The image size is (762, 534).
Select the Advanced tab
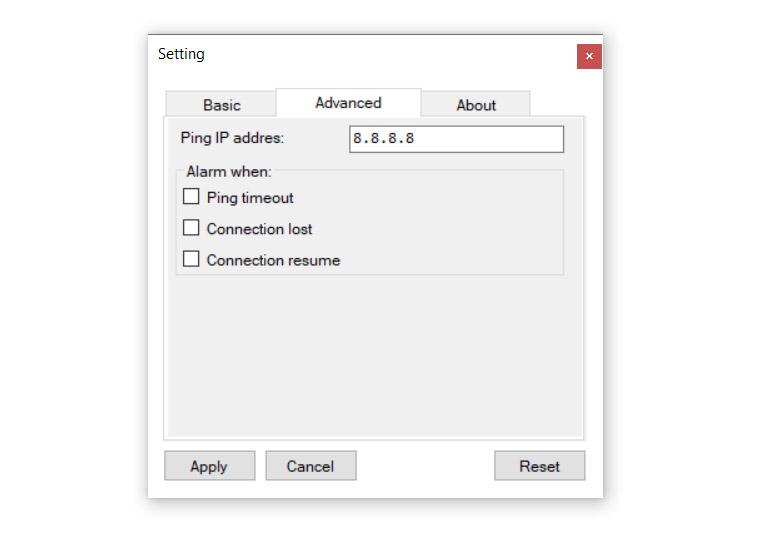pyautogui.click(x=348, y=103)
